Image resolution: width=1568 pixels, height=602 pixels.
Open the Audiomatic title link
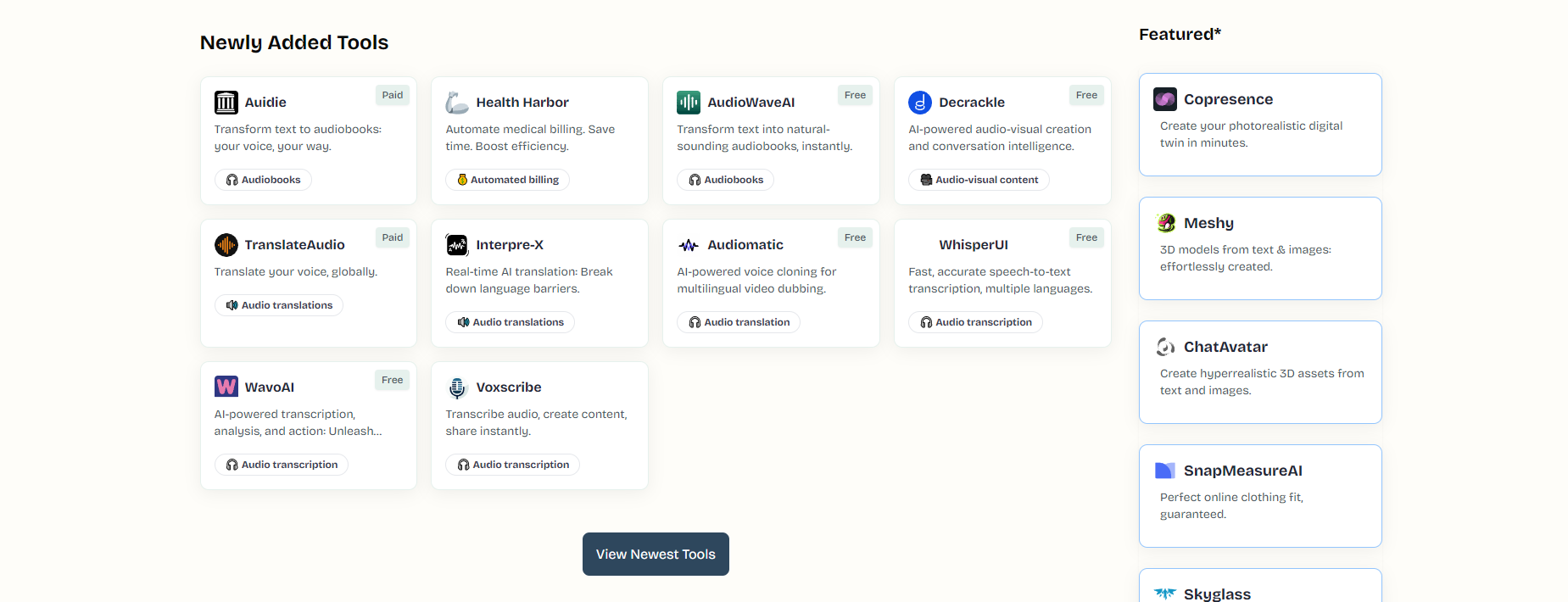[x=745, y=245]
